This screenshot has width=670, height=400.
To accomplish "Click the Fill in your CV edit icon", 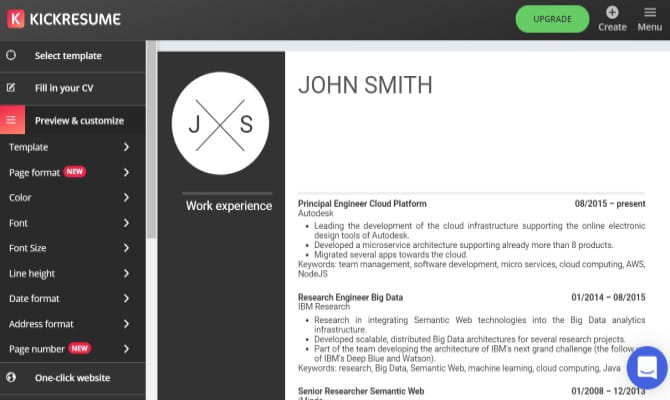I will click(11, 88).
